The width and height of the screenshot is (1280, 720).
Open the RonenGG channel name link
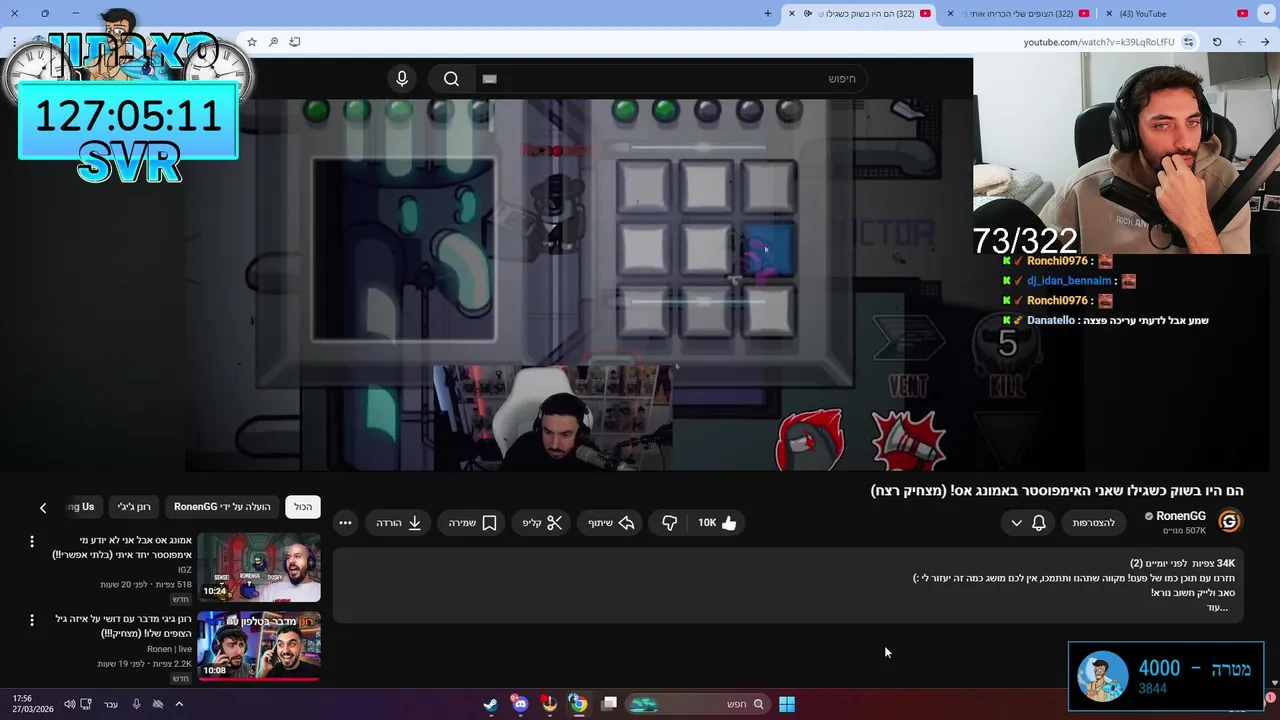point(1180,516)
